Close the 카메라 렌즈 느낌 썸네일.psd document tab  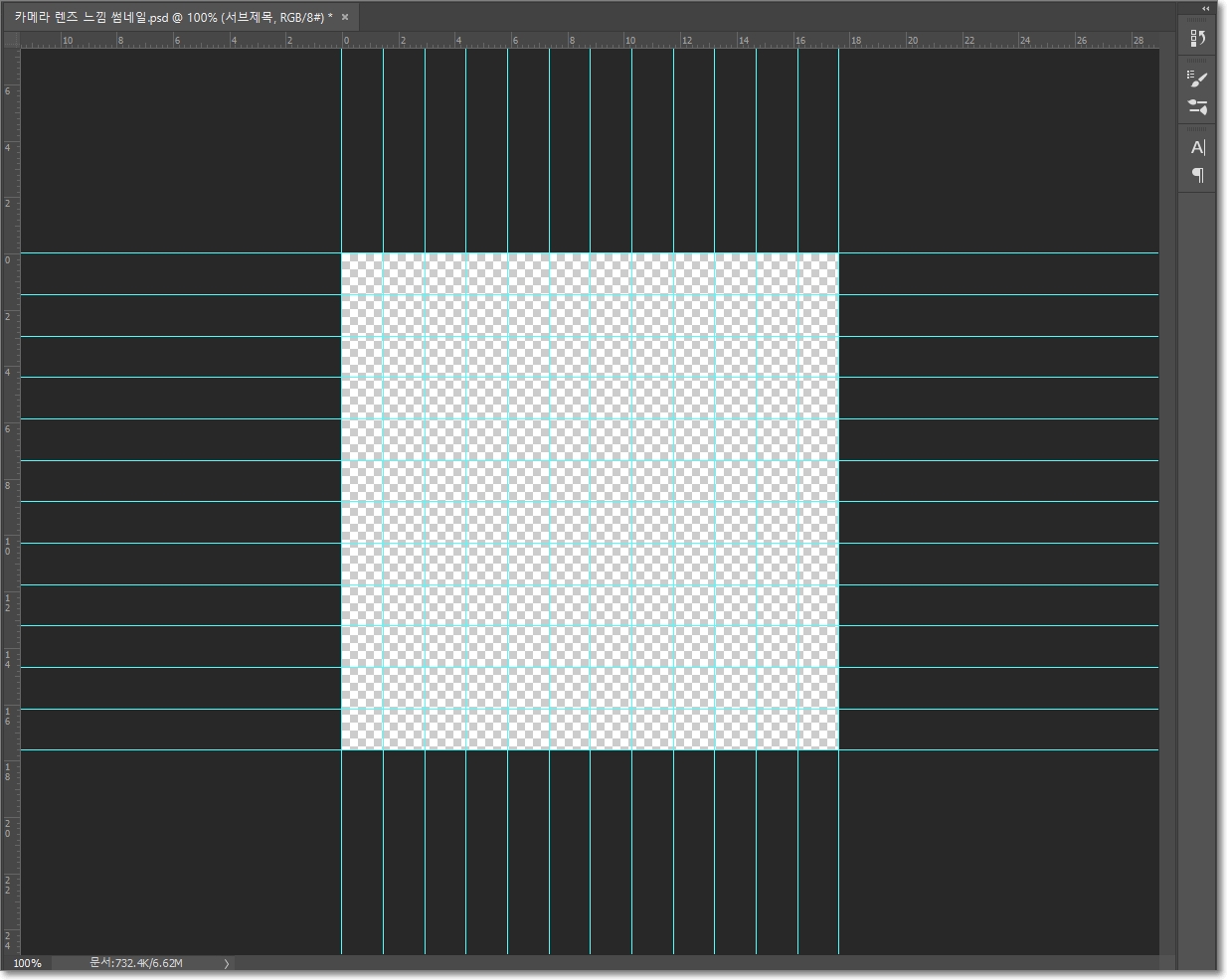[x=345, y=17]
